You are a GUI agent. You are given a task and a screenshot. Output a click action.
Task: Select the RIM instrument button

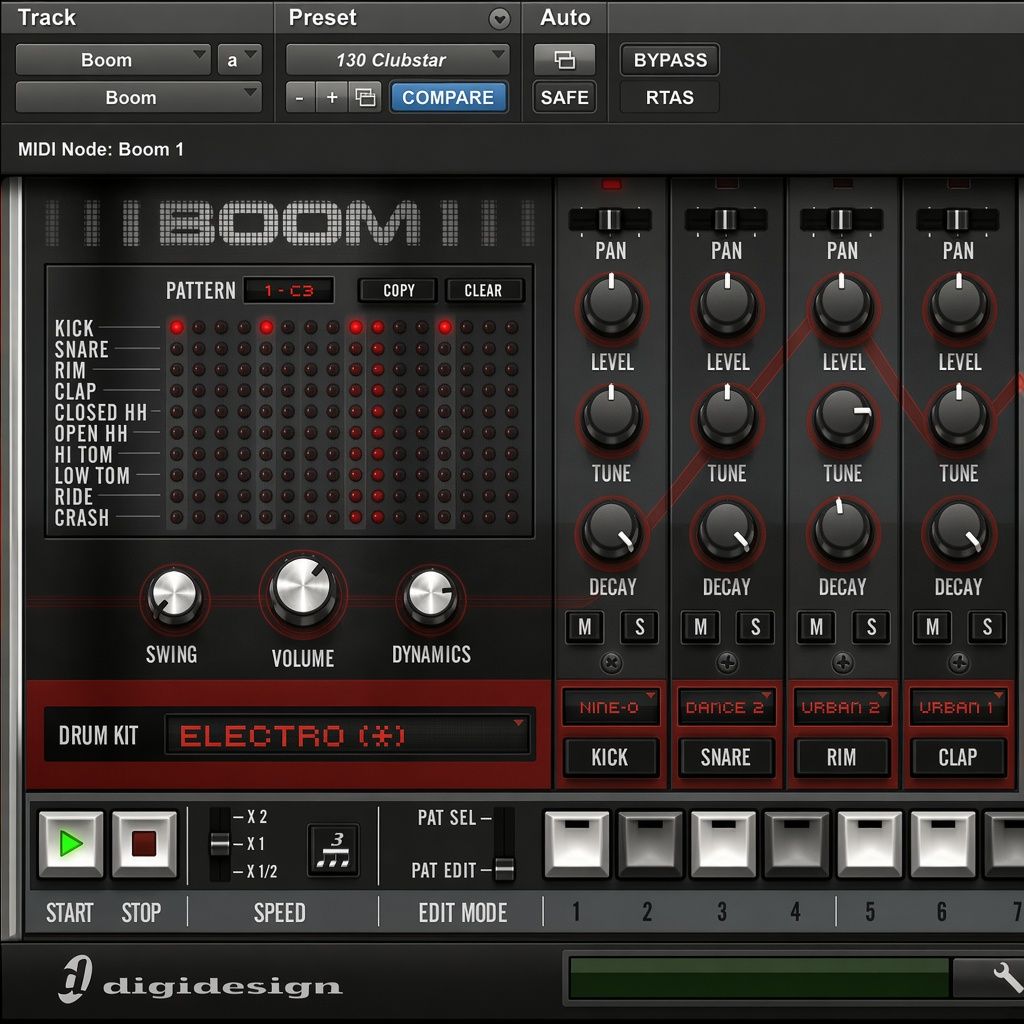point(842,758)
